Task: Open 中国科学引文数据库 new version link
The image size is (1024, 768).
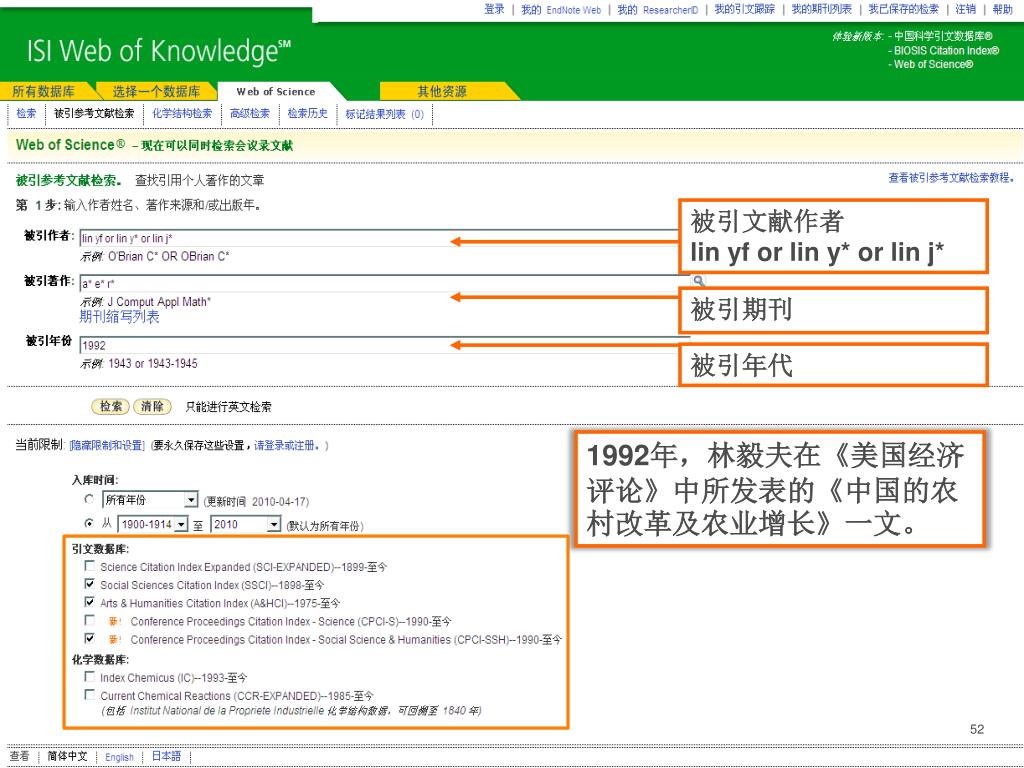Action: (943, 36)
